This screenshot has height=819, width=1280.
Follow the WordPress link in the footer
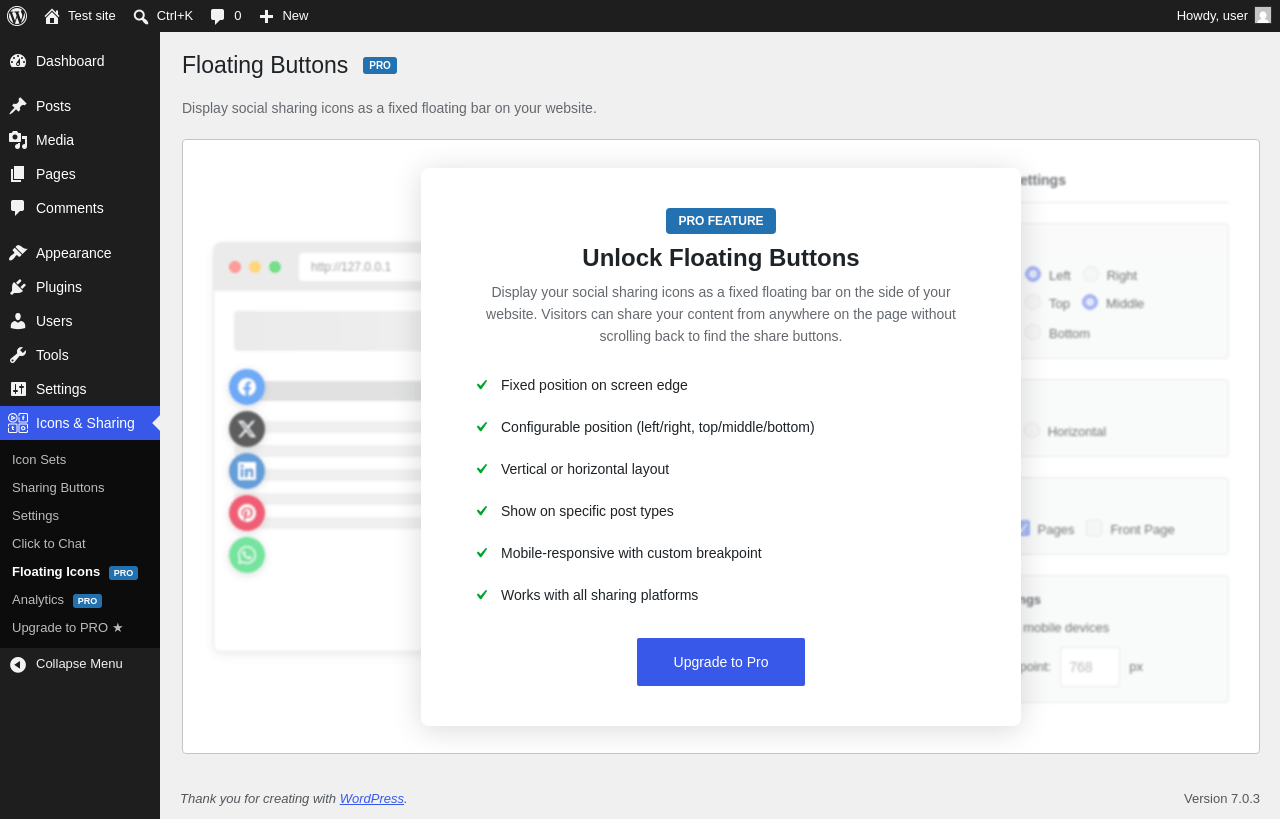372,798
